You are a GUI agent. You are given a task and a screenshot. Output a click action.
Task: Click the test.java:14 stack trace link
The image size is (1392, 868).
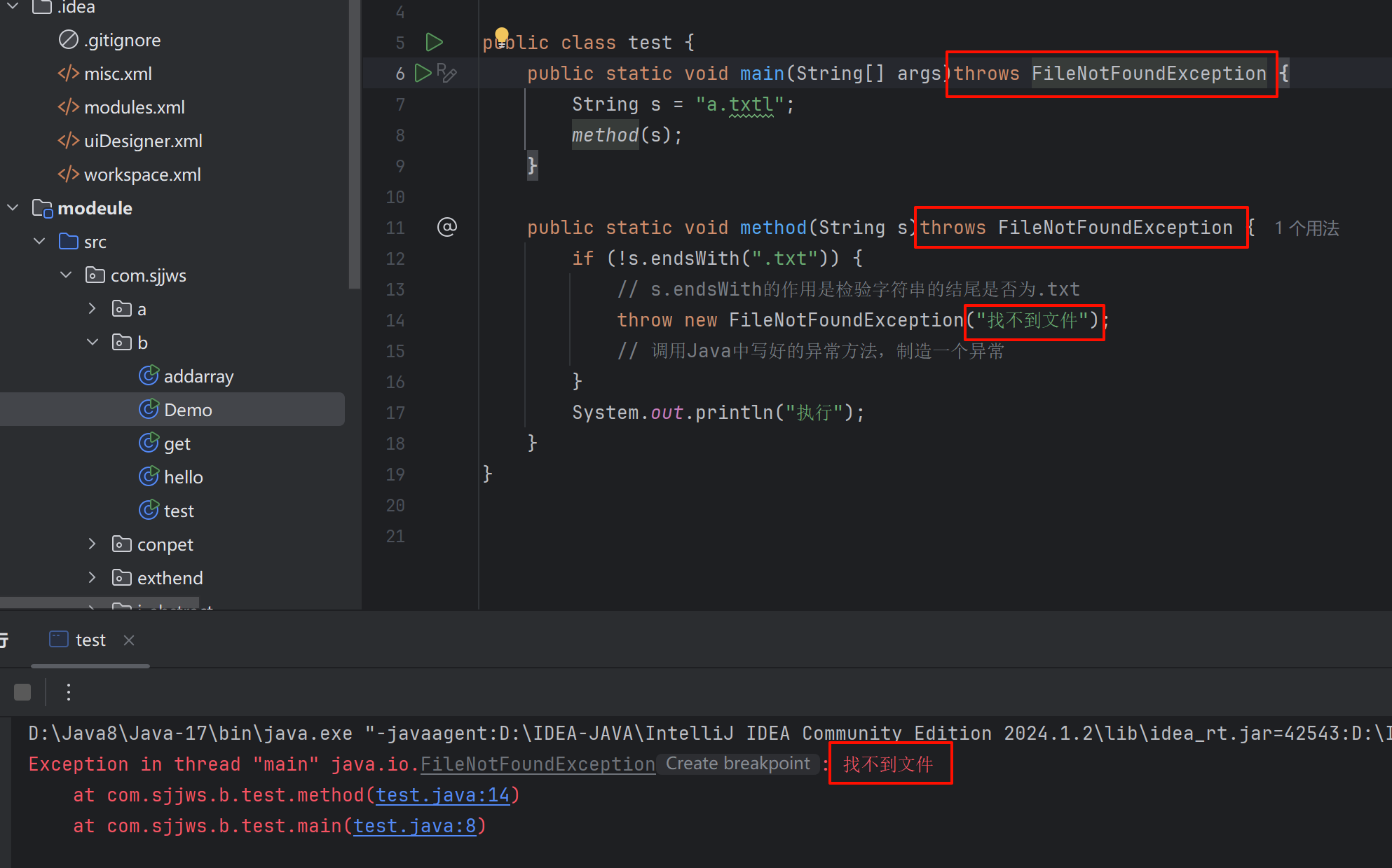pos(442,795)
